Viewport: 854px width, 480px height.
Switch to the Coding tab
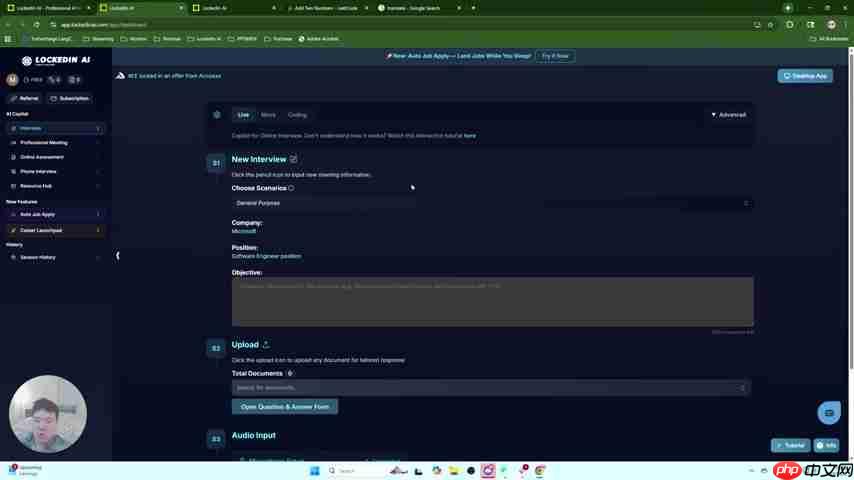tap(297, 115)
